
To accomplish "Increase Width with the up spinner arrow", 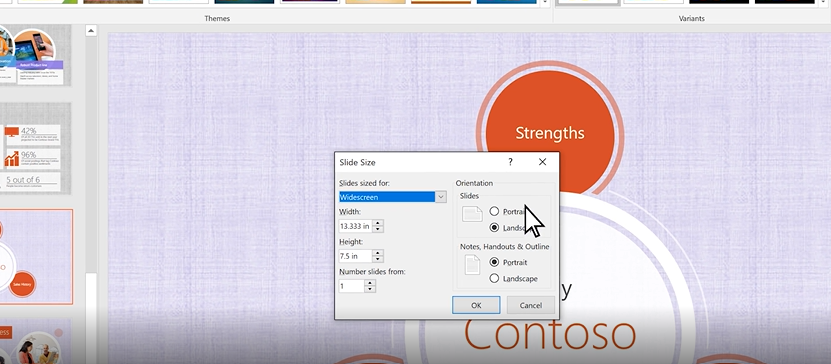I will [x=377, y=223].
